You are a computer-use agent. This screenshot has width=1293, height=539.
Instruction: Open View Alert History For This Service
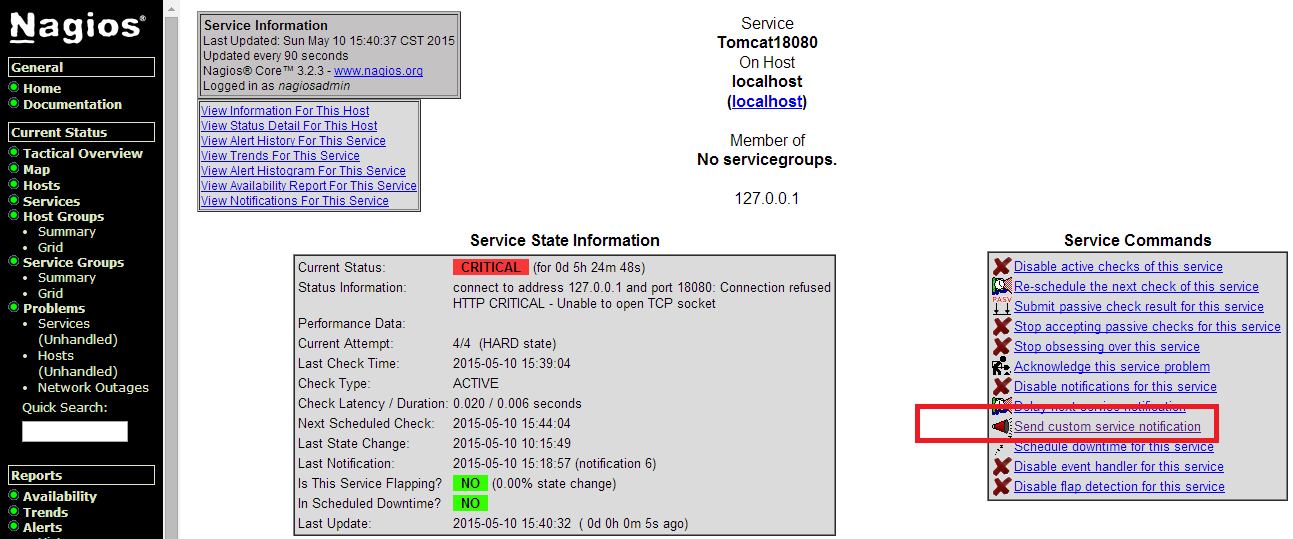coord(293,141)
